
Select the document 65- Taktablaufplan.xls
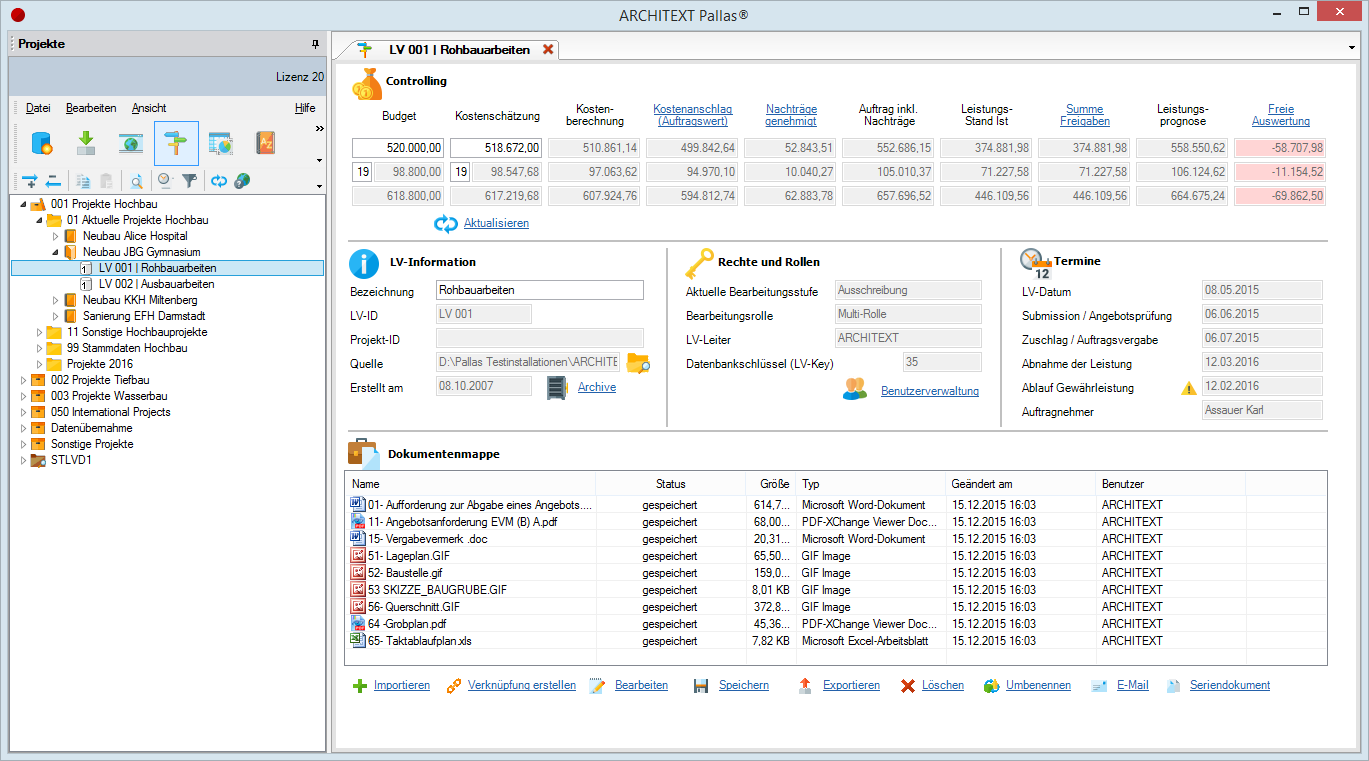419,640
